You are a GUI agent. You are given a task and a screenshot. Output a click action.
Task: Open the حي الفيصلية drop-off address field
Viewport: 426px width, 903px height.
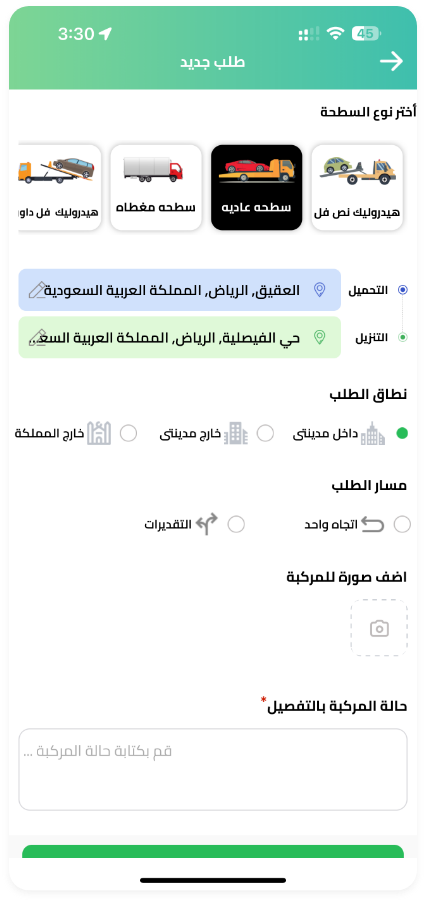point(180,337)
